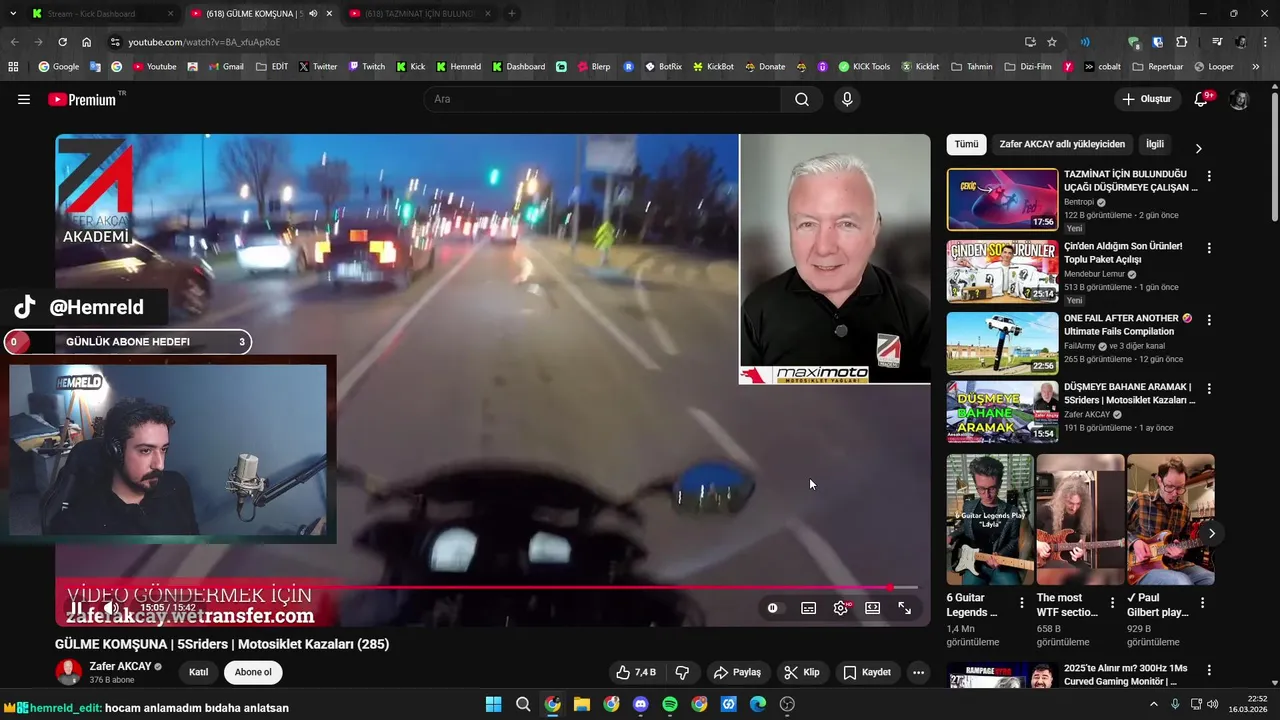Save the video with Kaydet
The width and height of the screenshot is (1280, 720).
click(x=867, y=672)
